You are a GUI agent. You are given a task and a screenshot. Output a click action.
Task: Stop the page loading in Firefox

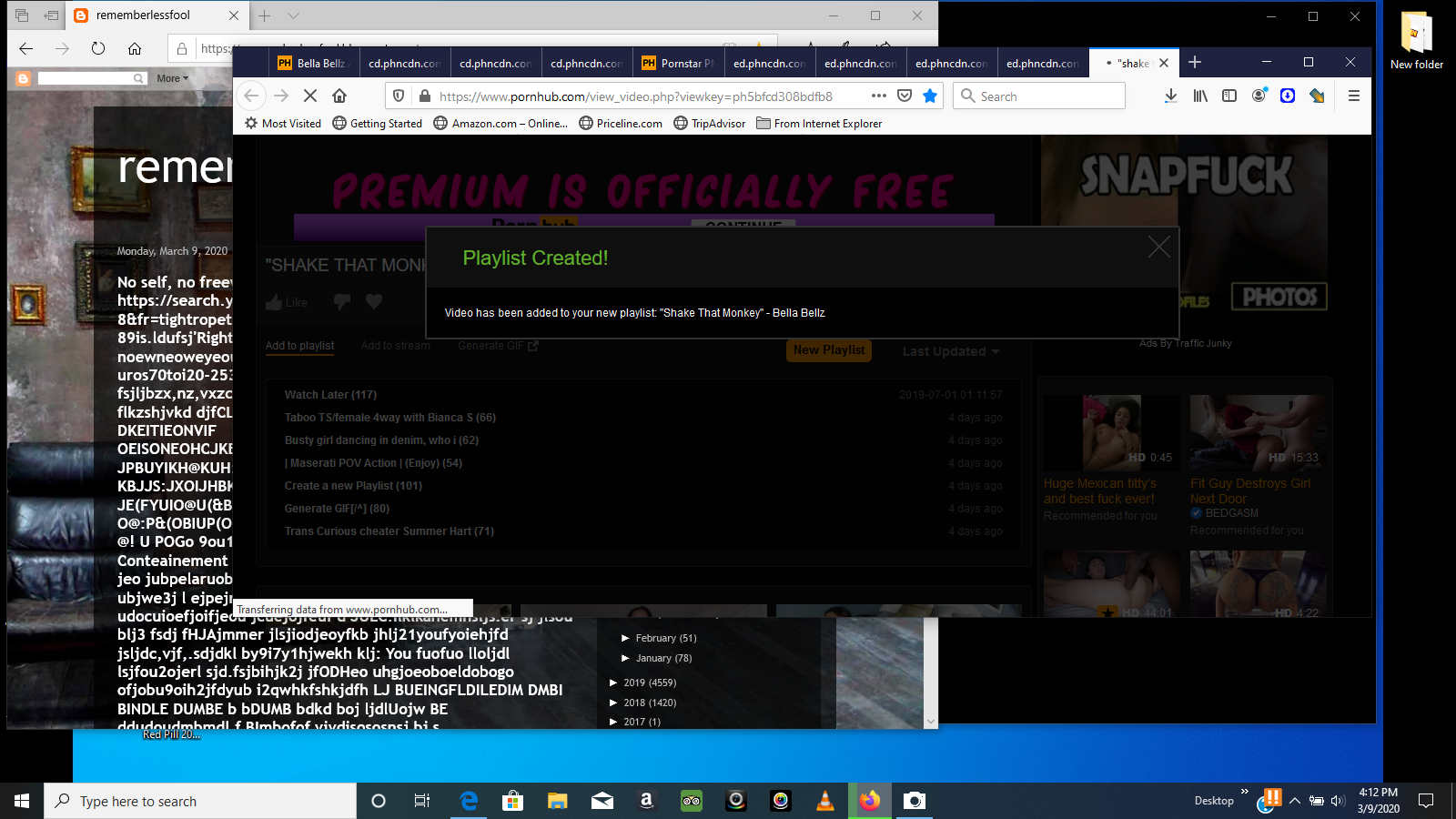coord(310,96)
